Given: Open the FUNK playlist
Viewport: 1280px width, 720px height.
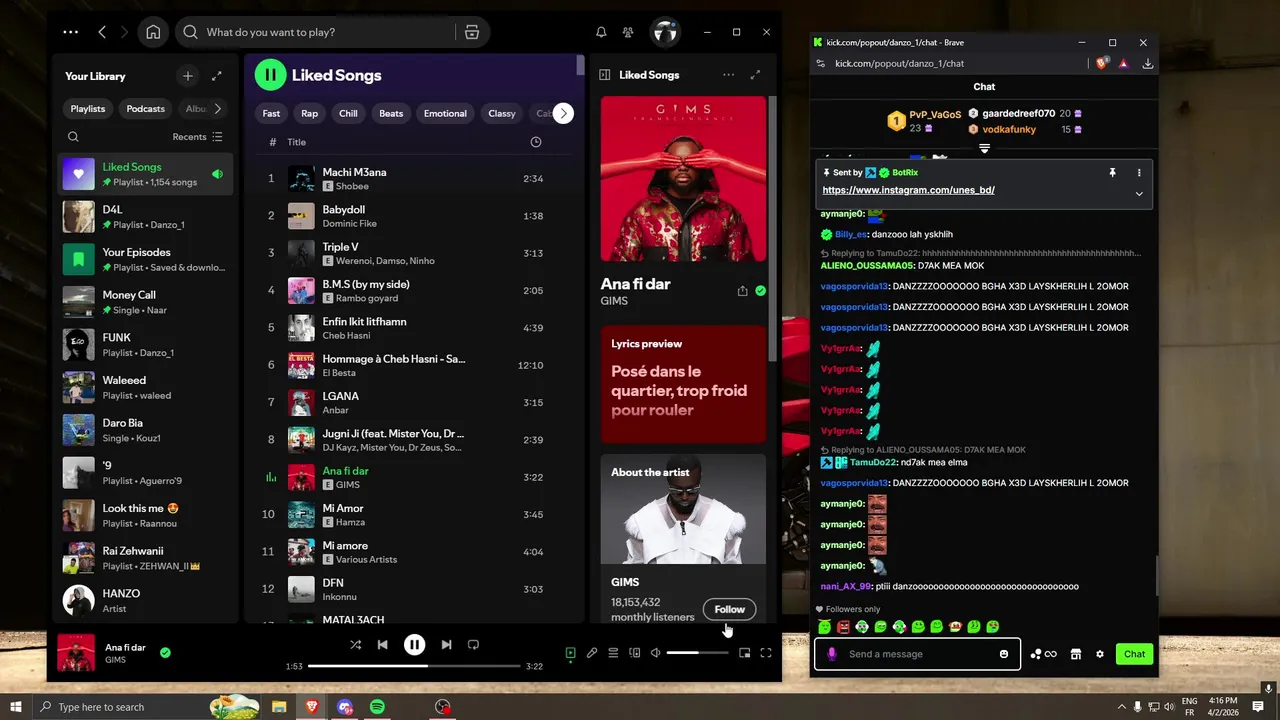Looking at the screenshot, I should tap(145, 344).
